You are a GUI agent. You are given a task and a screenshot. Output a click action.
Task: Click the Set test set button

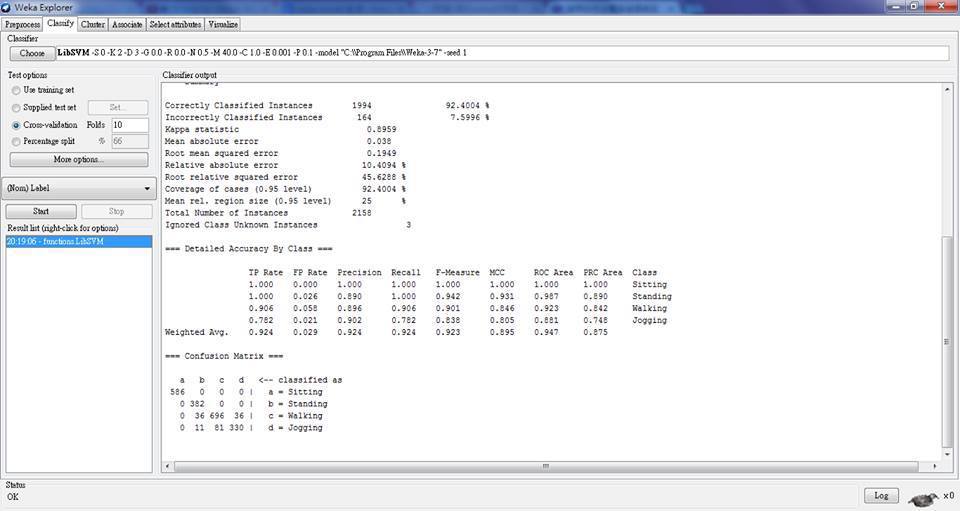[118, 108]
